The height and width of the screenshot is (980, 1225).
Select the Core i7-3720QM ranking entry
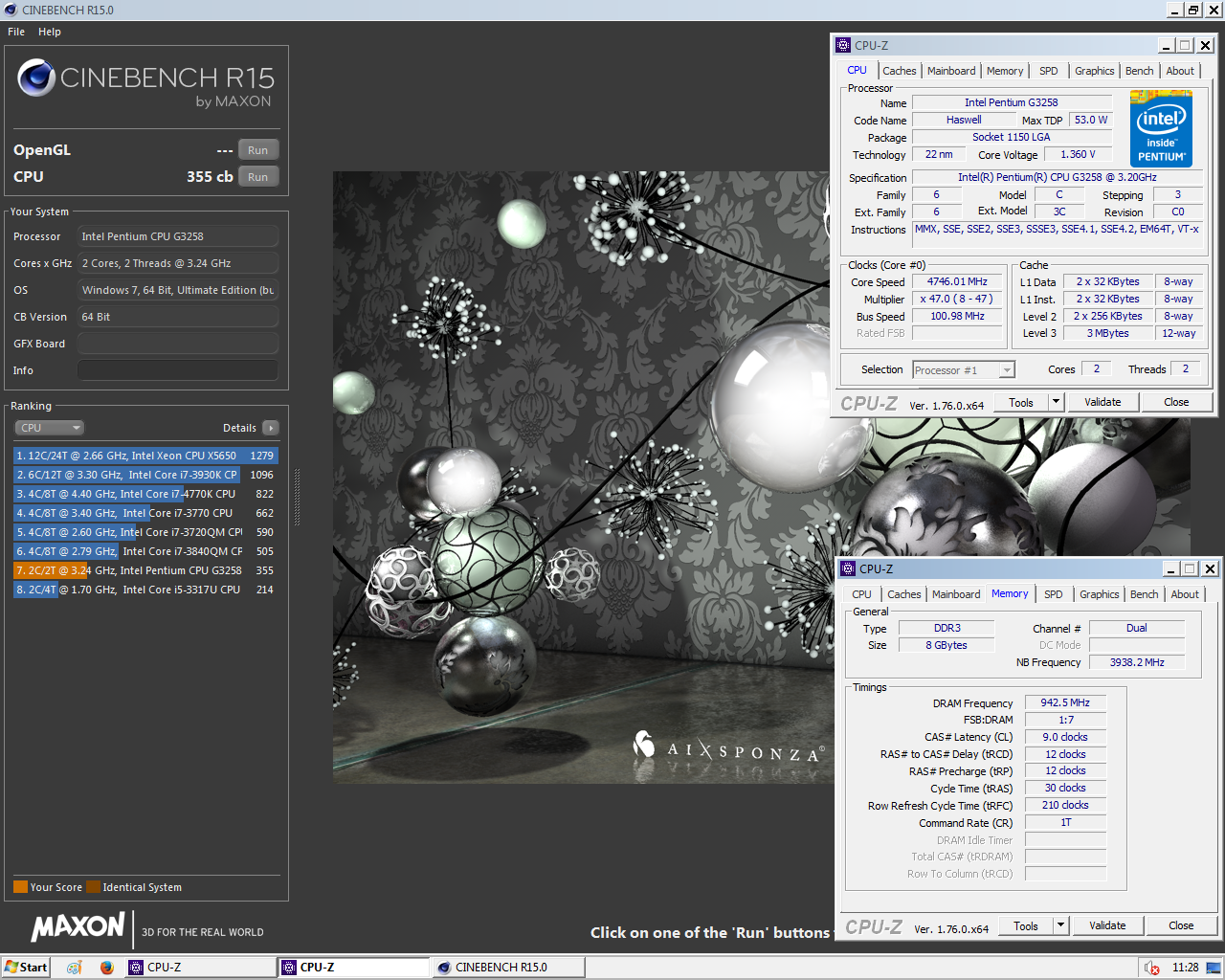pos(145,532)
